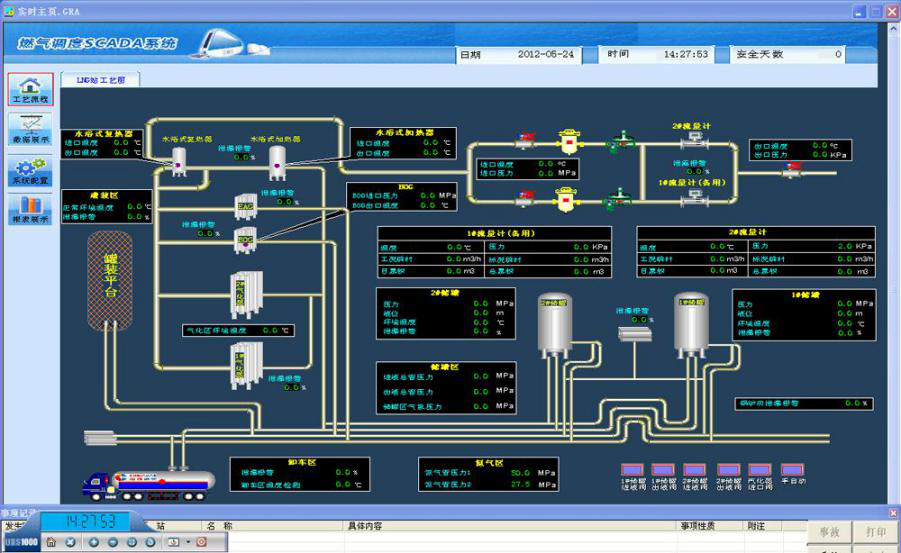This screenshot has width=901, height=553.
Task: Open the 数据展示 data display page
Action: [30, 129]
